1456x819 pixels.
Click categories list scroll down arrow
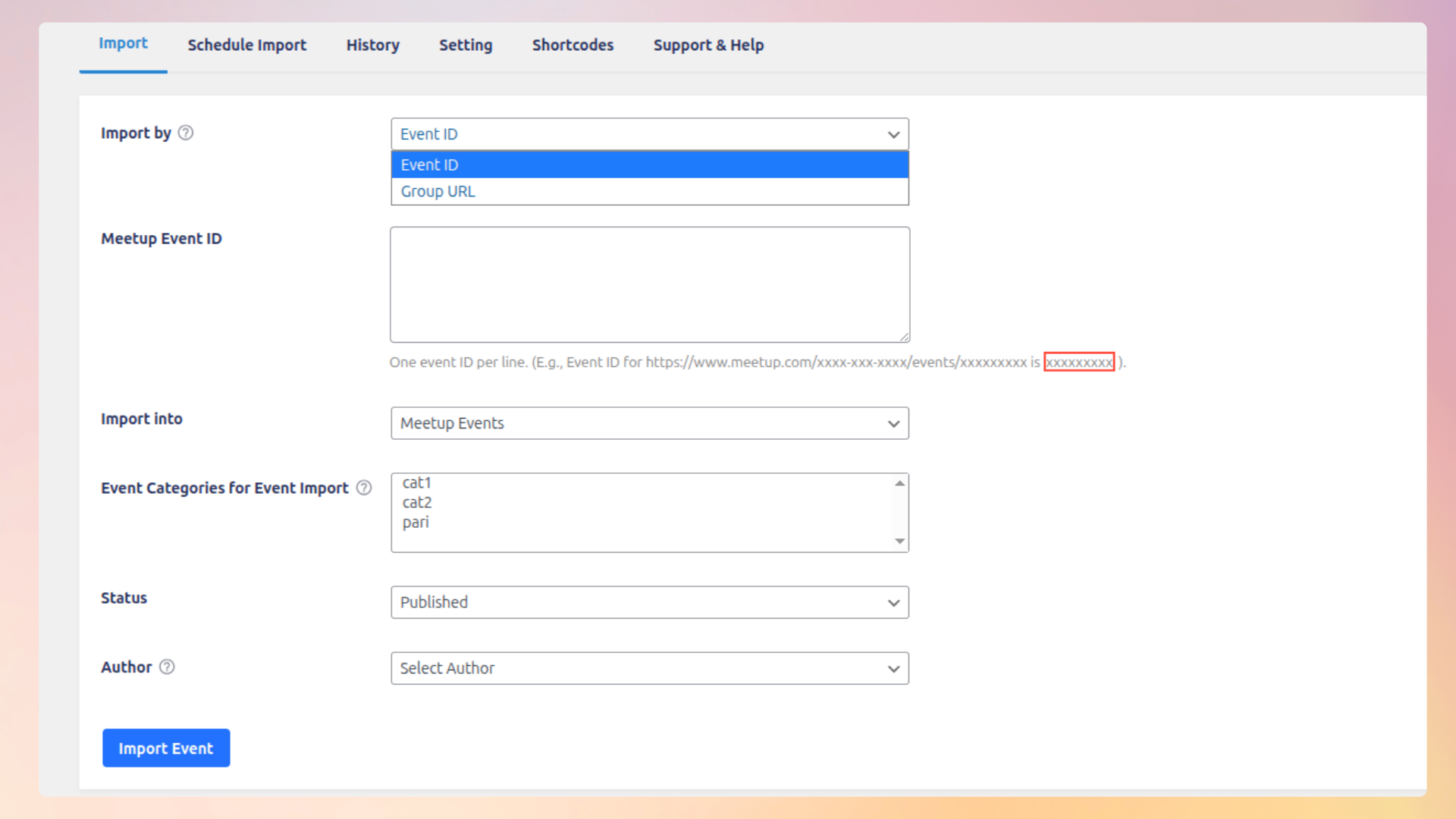(899, 541)
